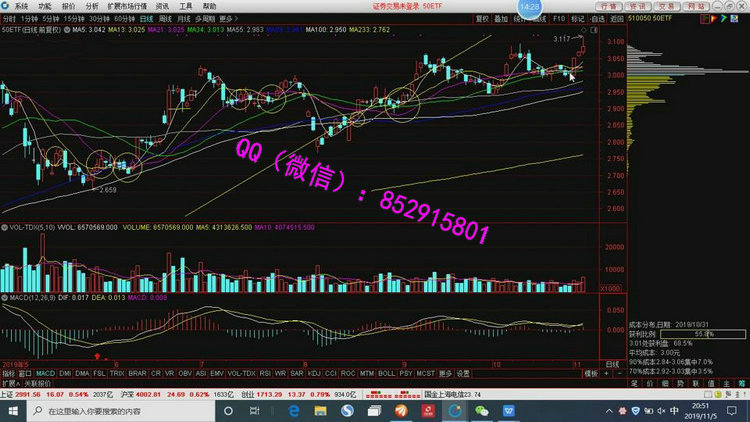Expand the 模板 template dropdown

click(x=590, y=373)
